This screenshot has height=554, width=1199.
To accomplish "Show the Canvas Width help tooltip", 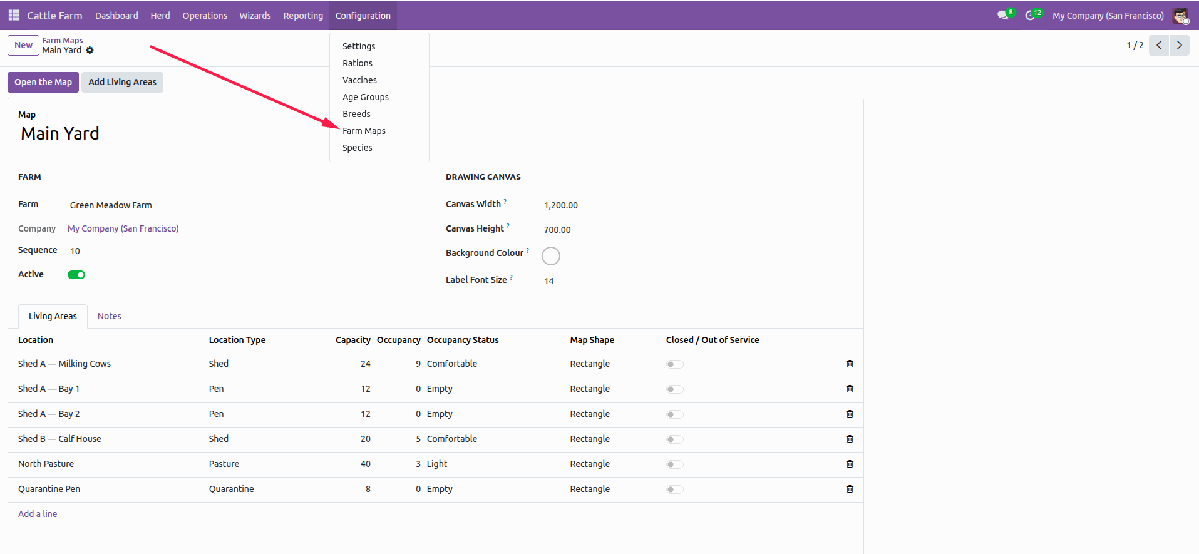I will [505, 202].
